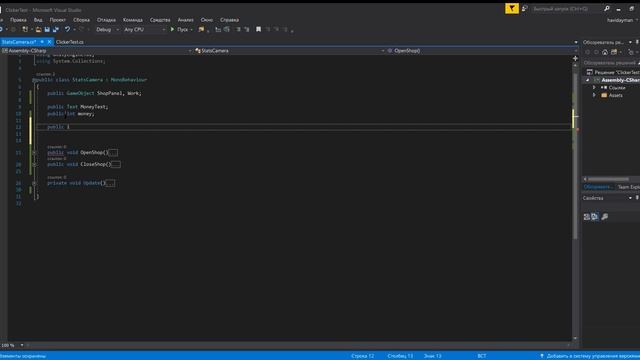The image size is (640, 360).
Task: Open the Проект menu
Action: click(x=58, y=20)
